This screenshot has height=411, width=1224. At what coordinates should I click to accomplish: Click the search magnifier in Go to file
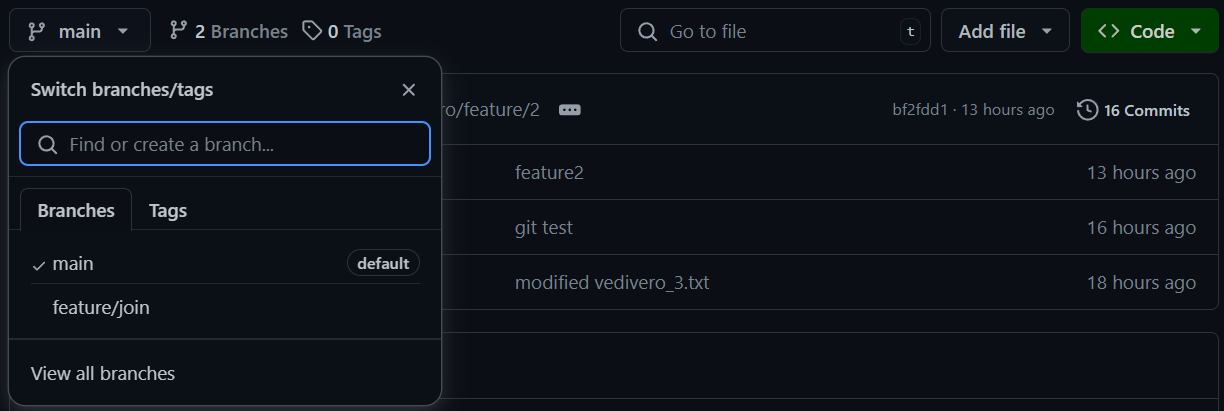tap(648, 31)
